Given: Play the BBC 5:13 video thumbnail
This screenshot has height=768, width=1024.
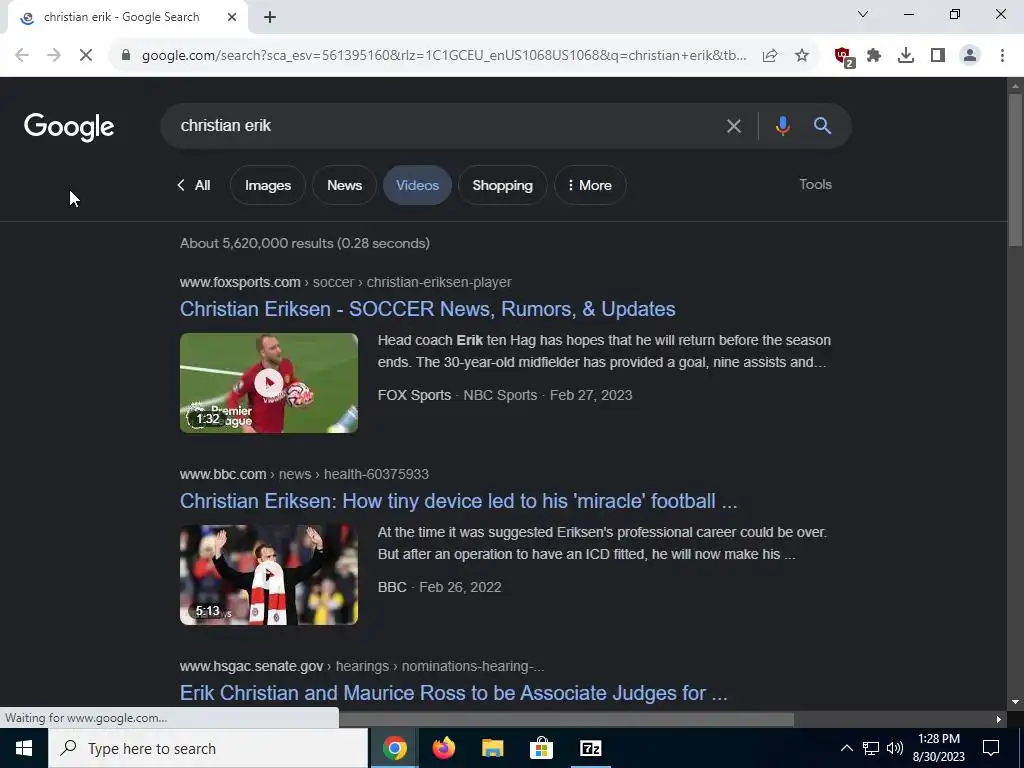Looking at the screenshot, I should [x=269, y=575].
